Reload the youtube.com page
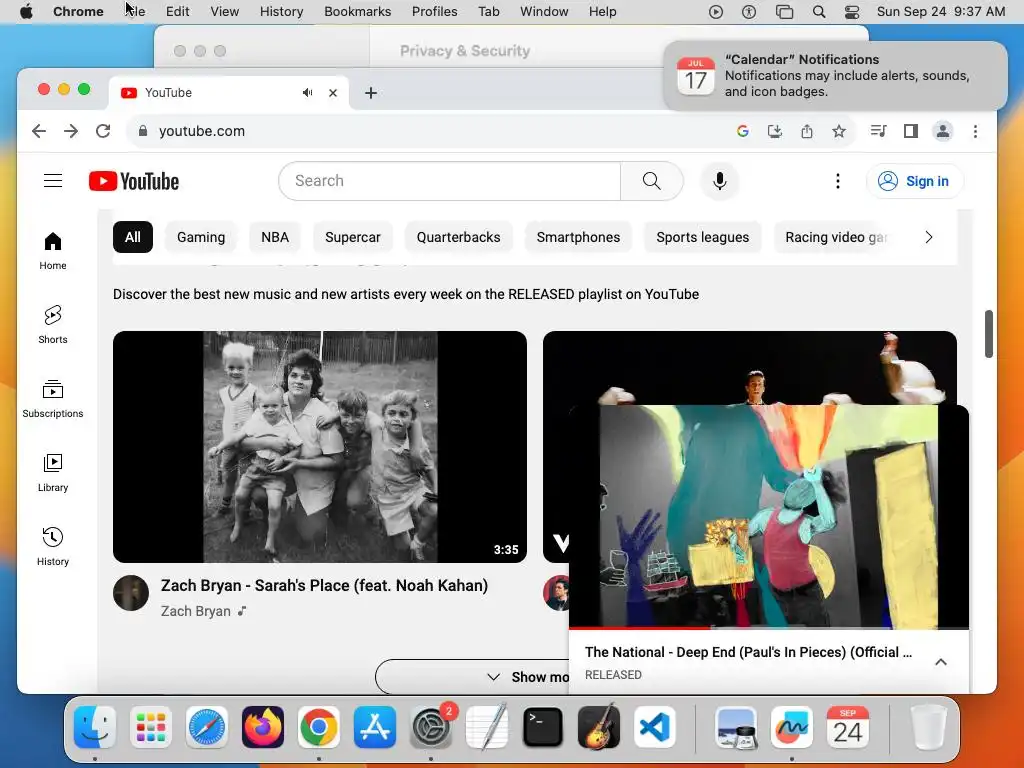The width and height of the screenshot is (1024, 768). tap(103, 131)
